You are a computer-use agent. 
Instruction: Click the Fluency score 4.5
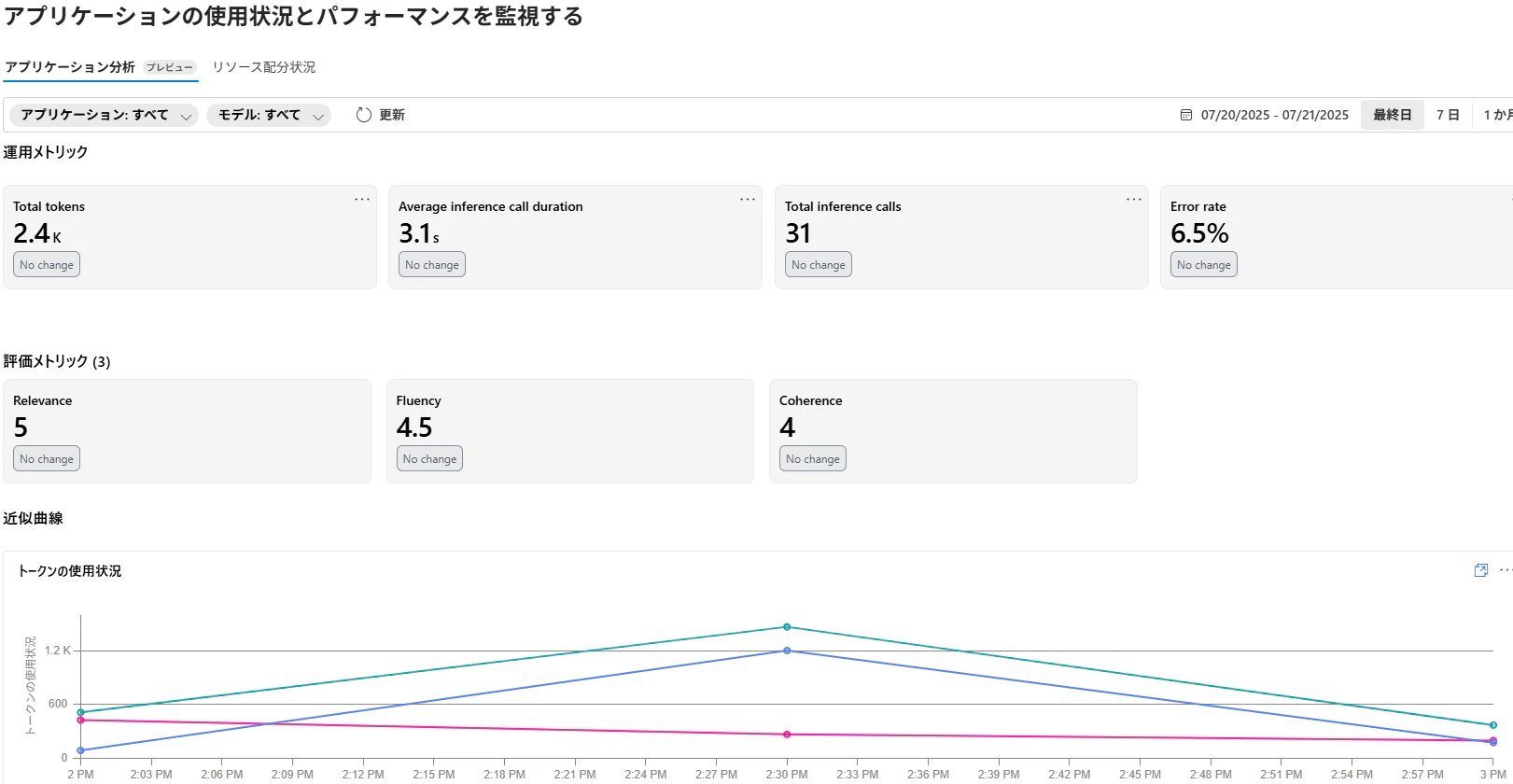pos(414,427)
